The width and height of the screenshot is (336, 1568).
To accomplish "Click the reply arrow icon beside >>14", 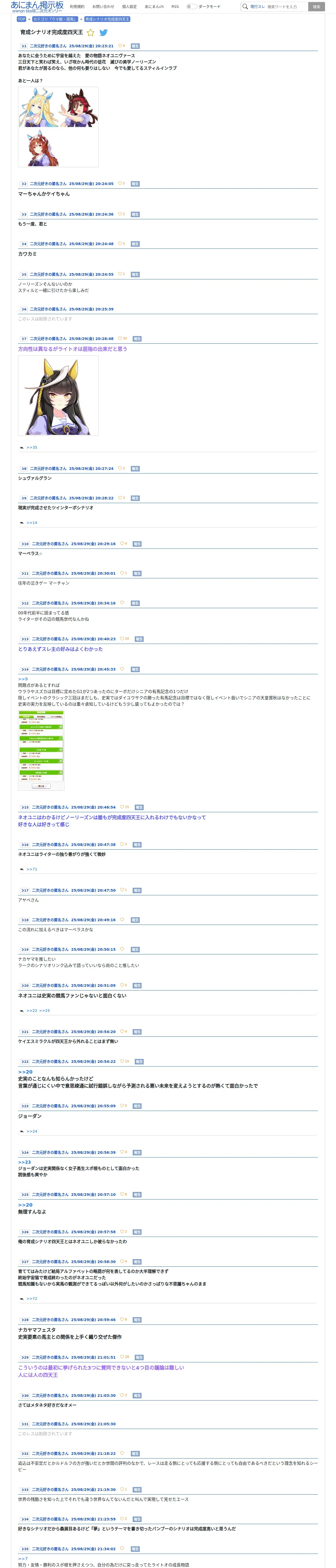I will (x=21, y=523).
